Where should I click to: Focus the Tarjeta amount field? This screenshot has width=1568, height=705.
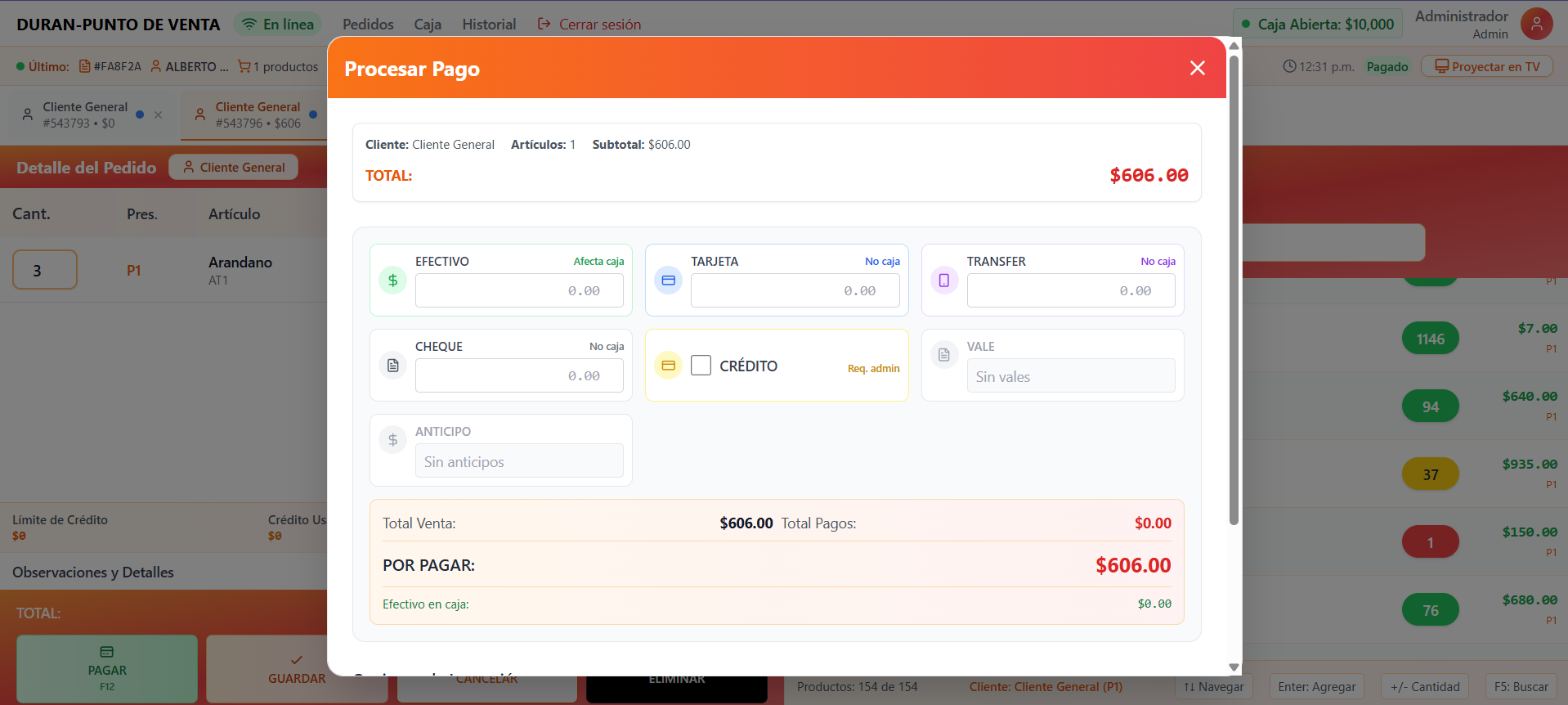(795, 290)
